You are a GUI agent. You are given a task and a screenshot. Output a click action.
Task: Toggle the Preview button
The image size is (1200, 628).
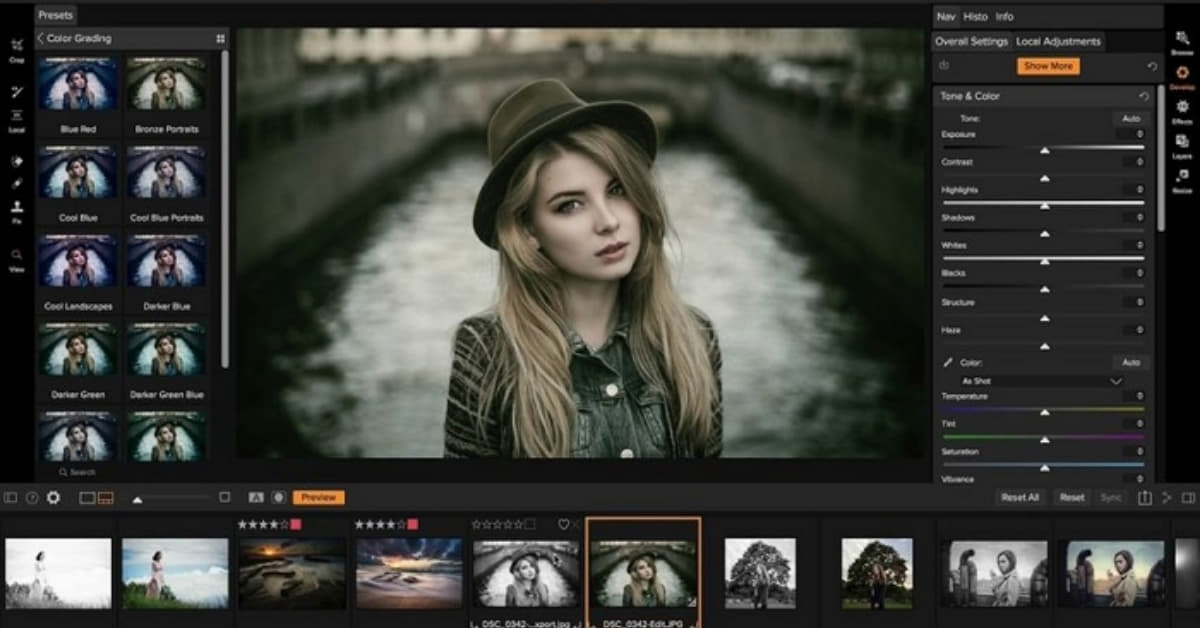319,497
